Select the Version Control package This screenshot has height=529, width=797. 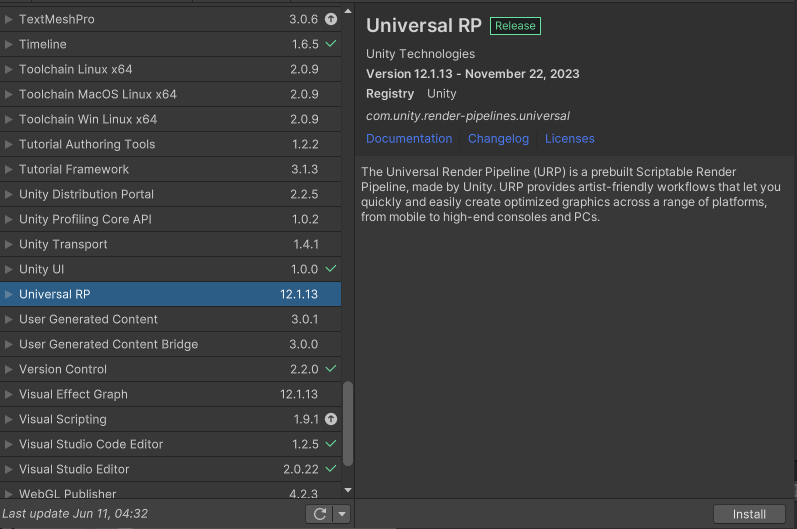(170, 369)
